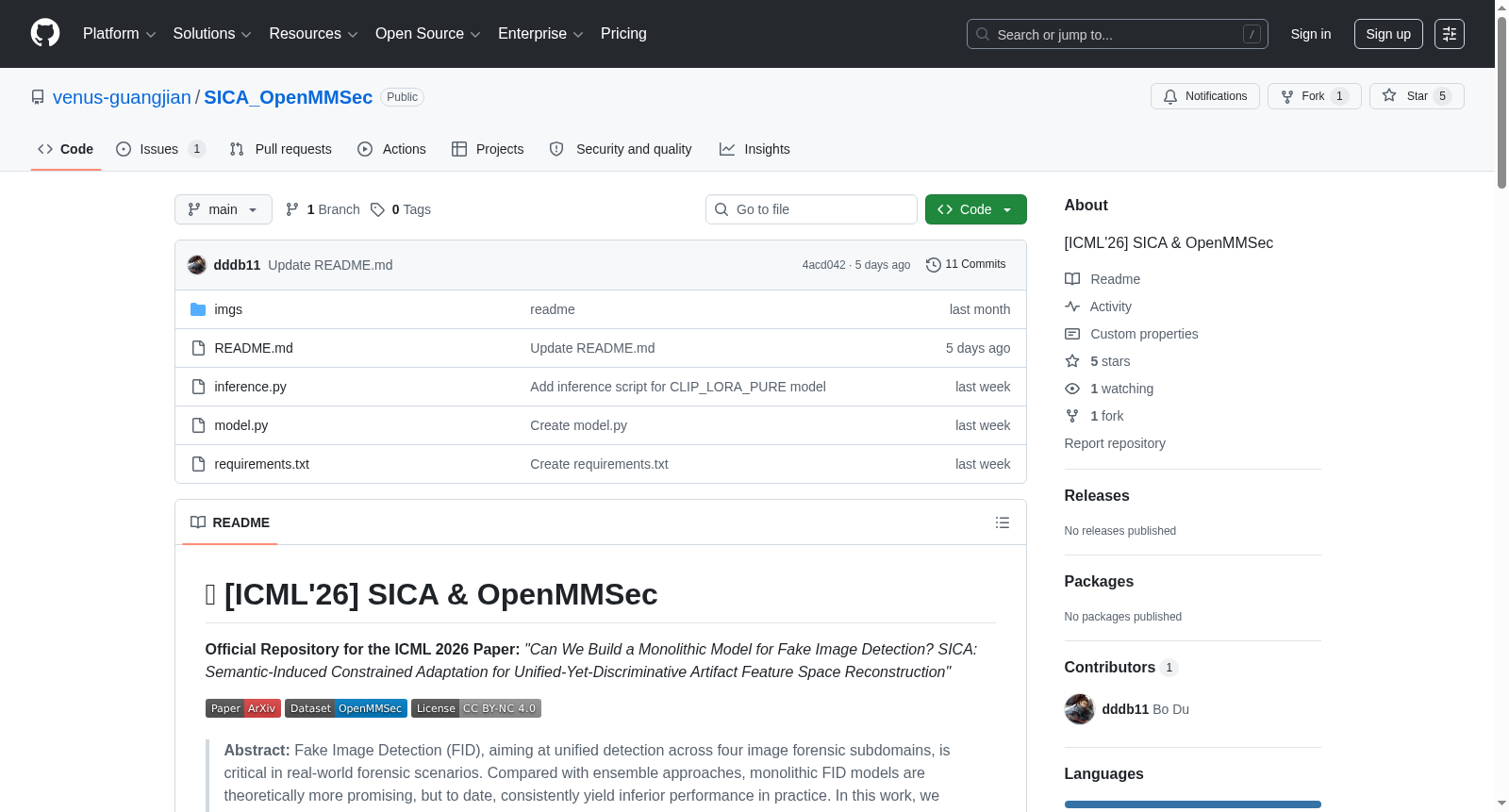
Task: Click the search magnifier icon in header
Action: pyautogui.click(x=983, y=34)
